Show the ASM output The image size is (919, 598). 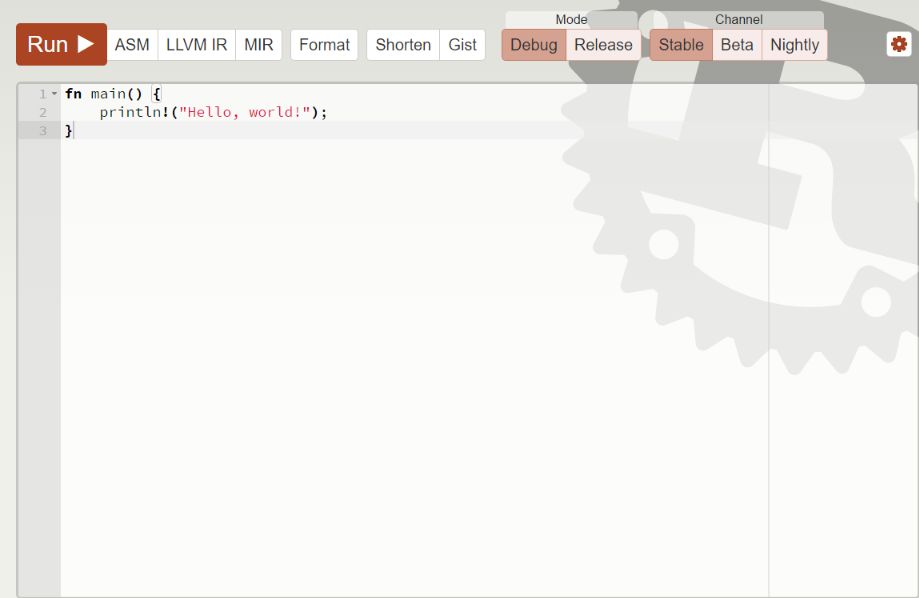coord(133,44)
